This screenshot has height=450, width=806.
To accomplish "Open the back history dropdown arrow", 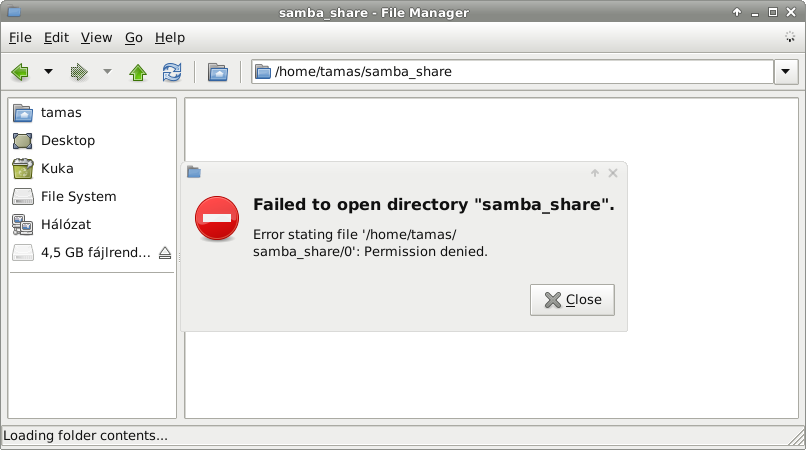I will (48, 72).
